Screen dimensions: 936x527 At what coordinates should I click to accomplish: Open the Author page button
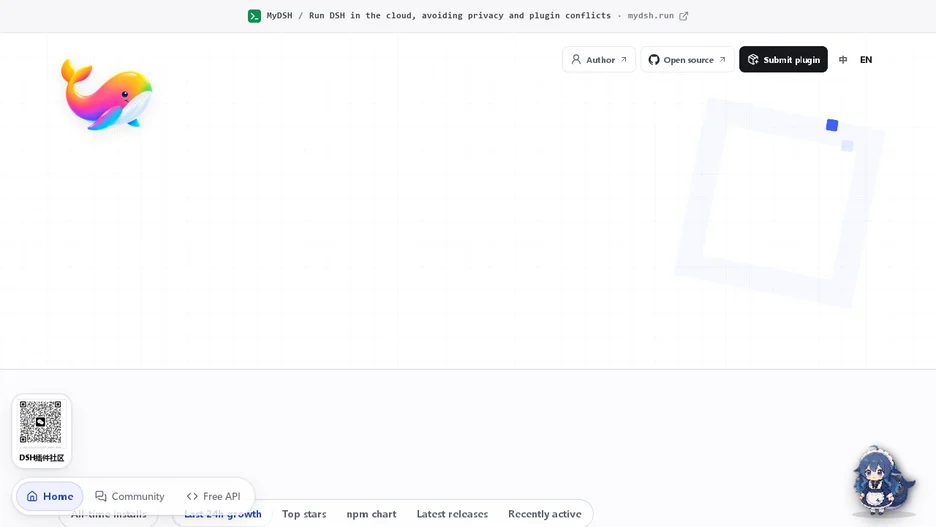[x=599, y=60]
